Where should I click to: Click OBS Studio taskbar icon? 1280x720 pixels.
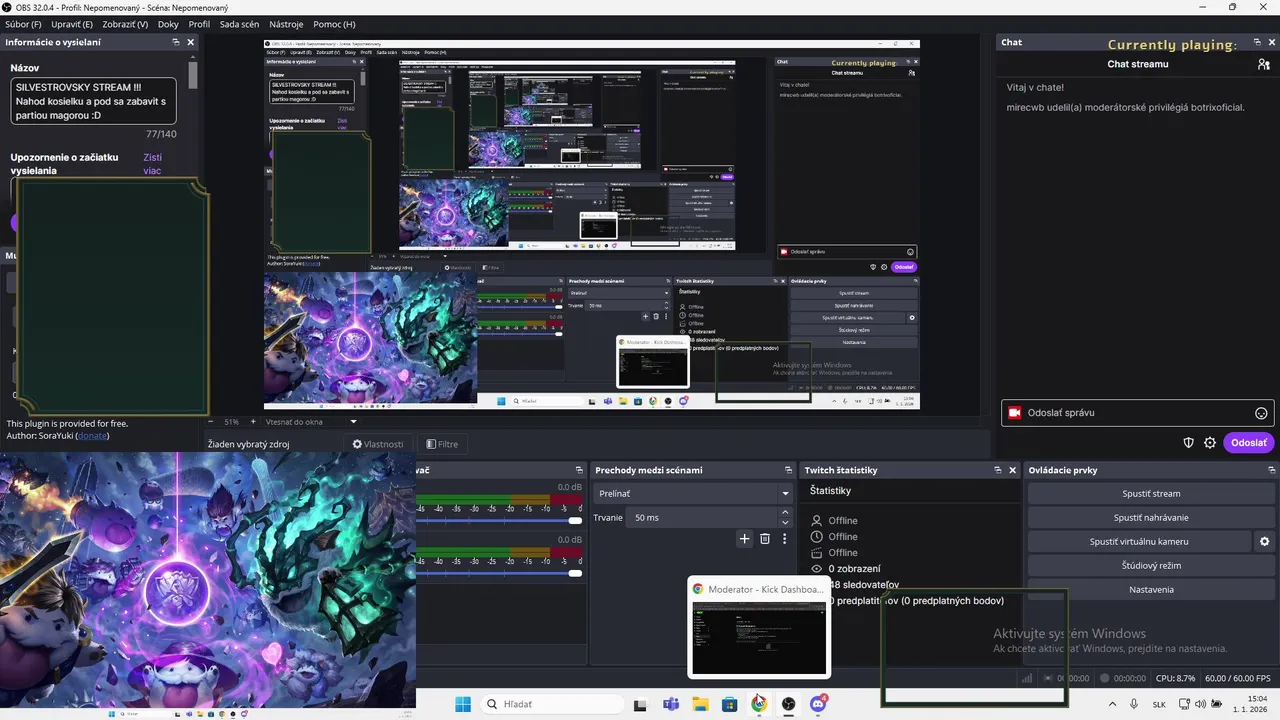pos(789,704)
